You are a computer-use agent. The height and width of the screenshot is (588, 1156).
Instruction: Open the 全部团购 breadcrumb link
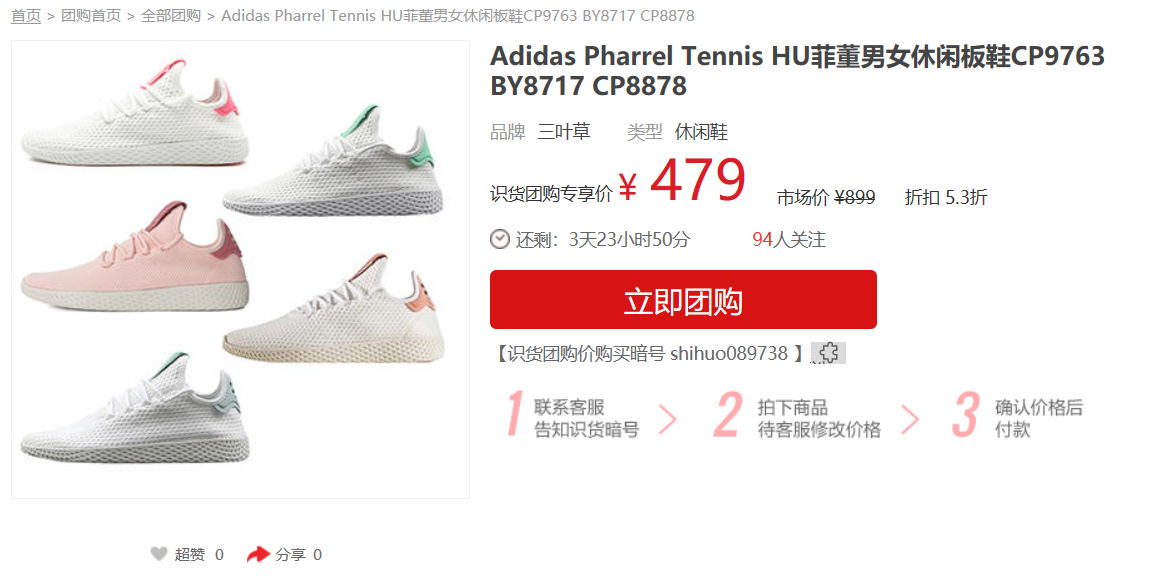pos(170,15)
